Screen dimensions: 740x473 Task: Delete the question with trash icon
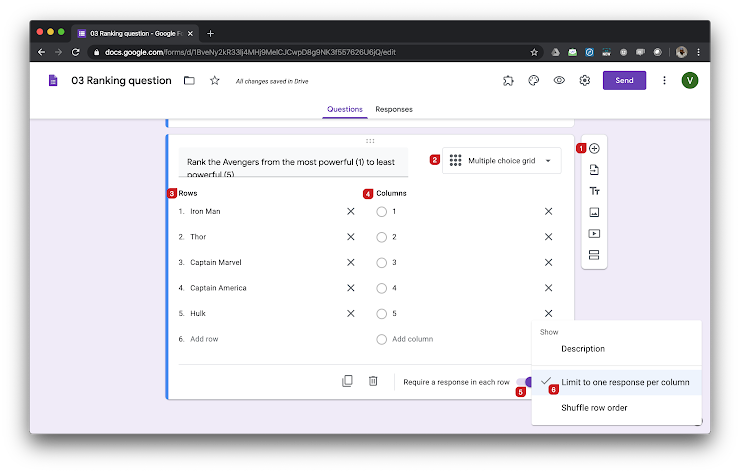coord(373,381)
